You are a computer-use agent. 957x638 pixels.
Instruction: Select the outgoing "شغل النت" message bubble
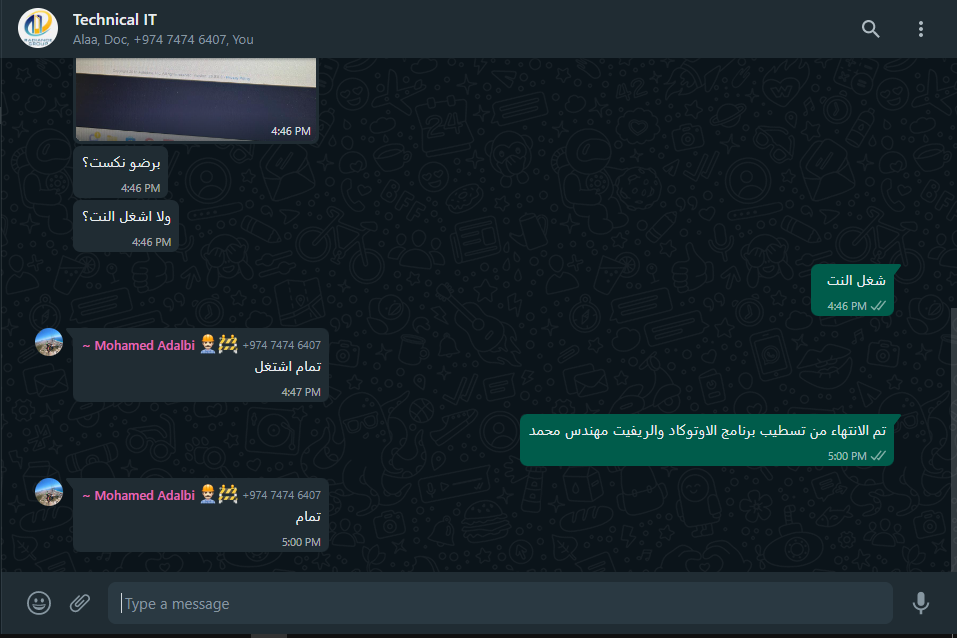click(853, 291)
